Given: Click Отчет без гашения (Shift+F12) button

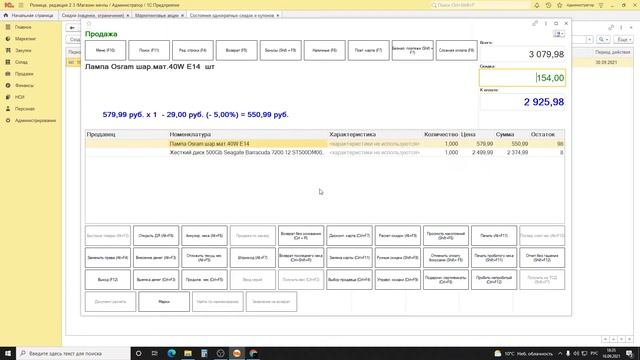Looking at the screenshot, I should (542, 258).
